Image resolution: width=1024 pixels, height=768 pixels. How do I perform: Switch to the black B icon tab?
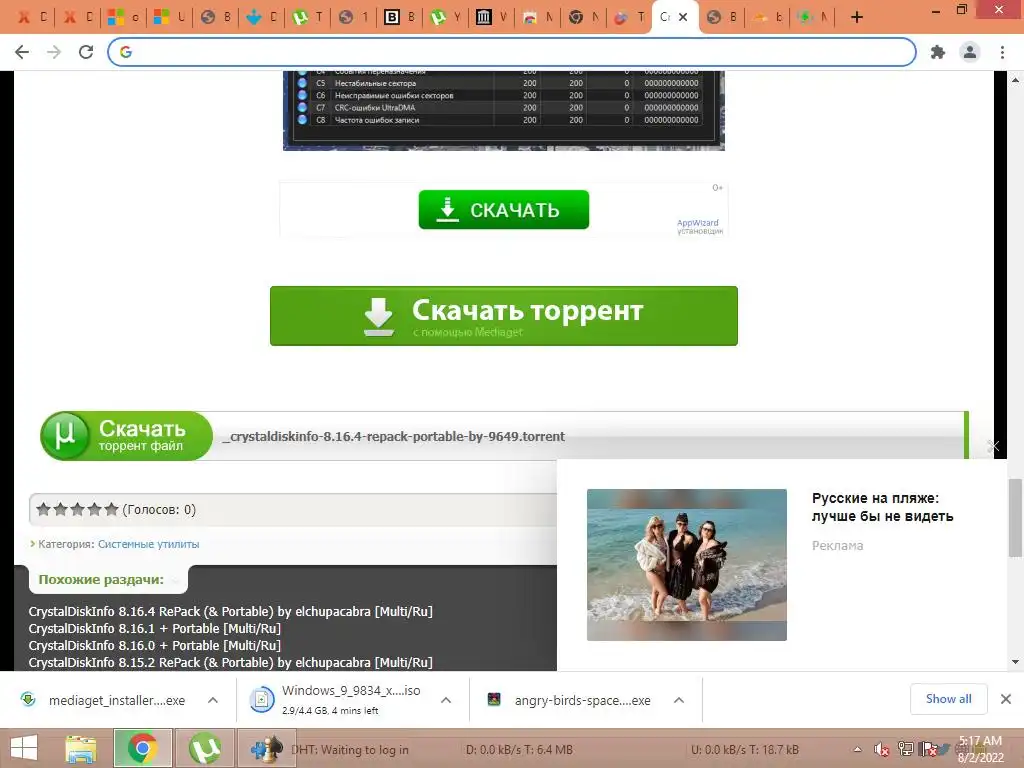398,18
